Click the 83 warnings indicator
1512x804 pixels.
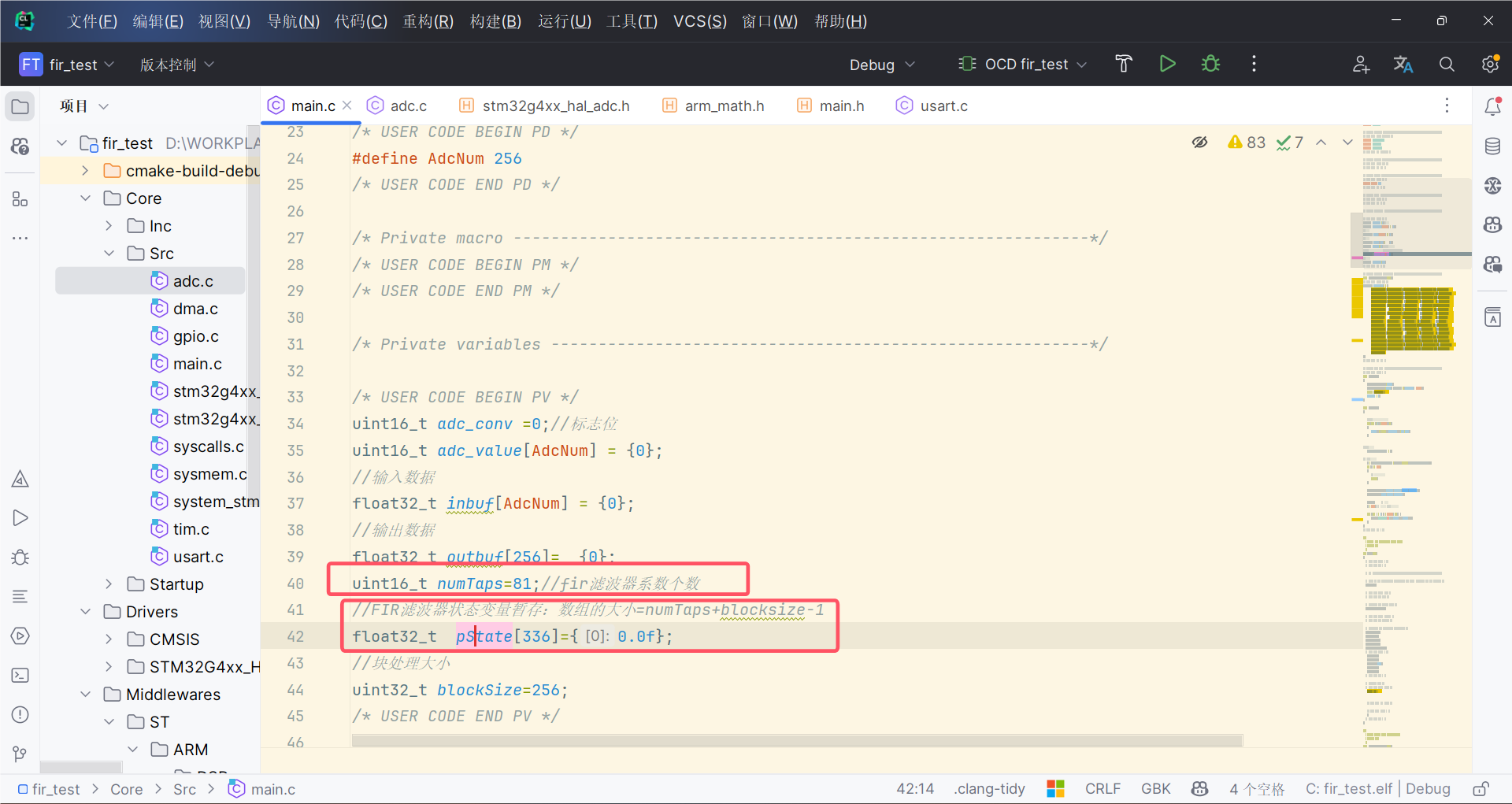coord(1247,143)
